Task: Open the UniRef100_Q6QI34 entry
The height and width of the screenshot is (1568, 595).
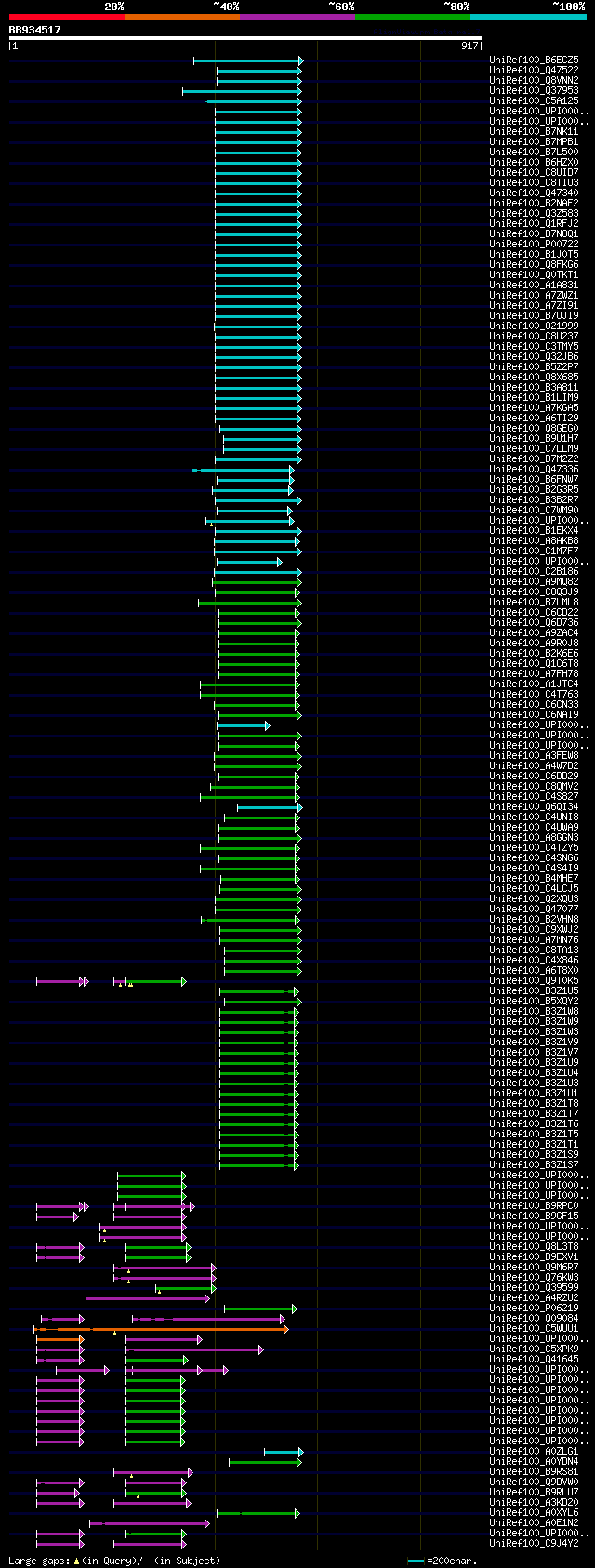Action: (534, 807)
